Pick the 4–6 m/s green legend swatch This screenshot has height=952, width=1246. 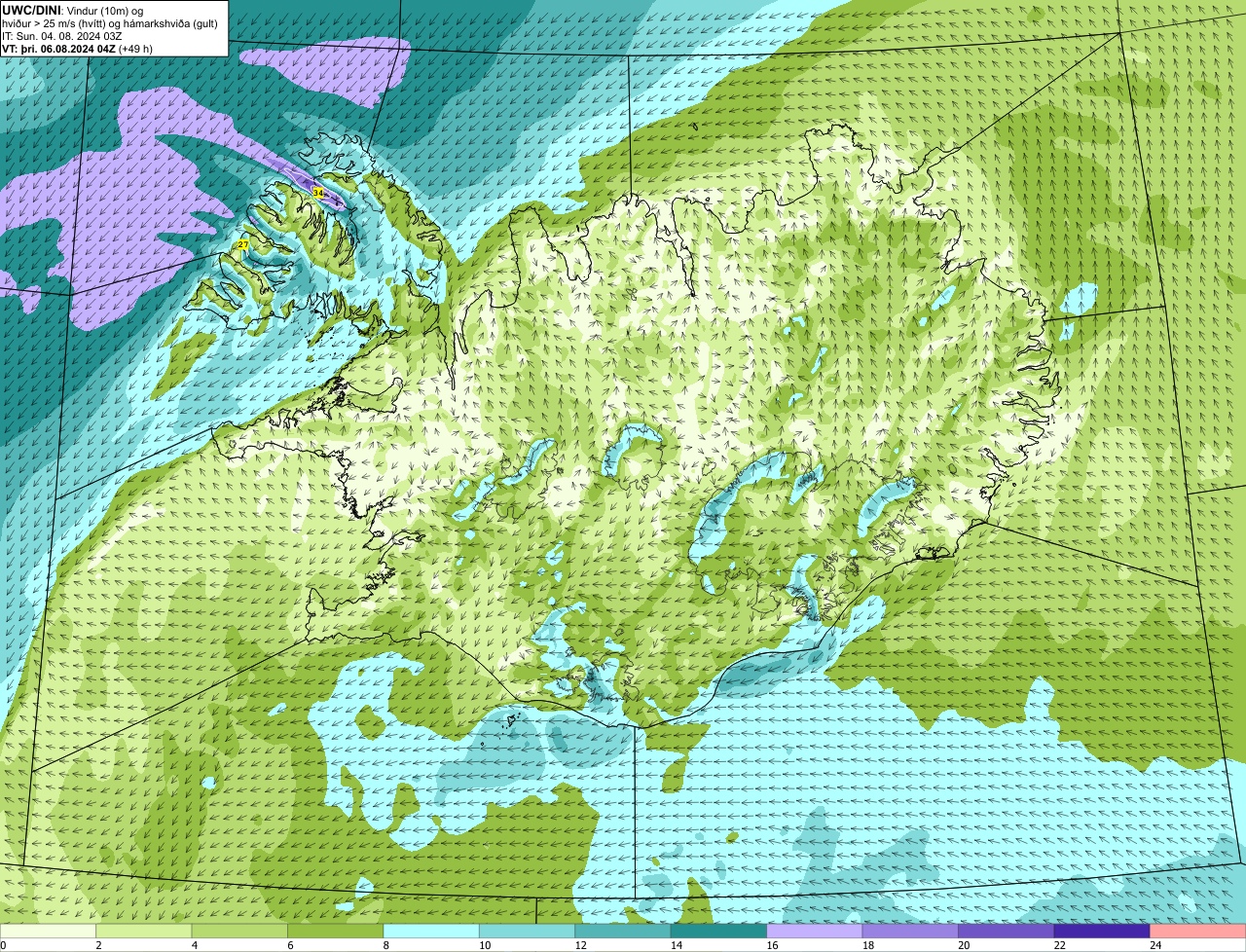(239, 932)
